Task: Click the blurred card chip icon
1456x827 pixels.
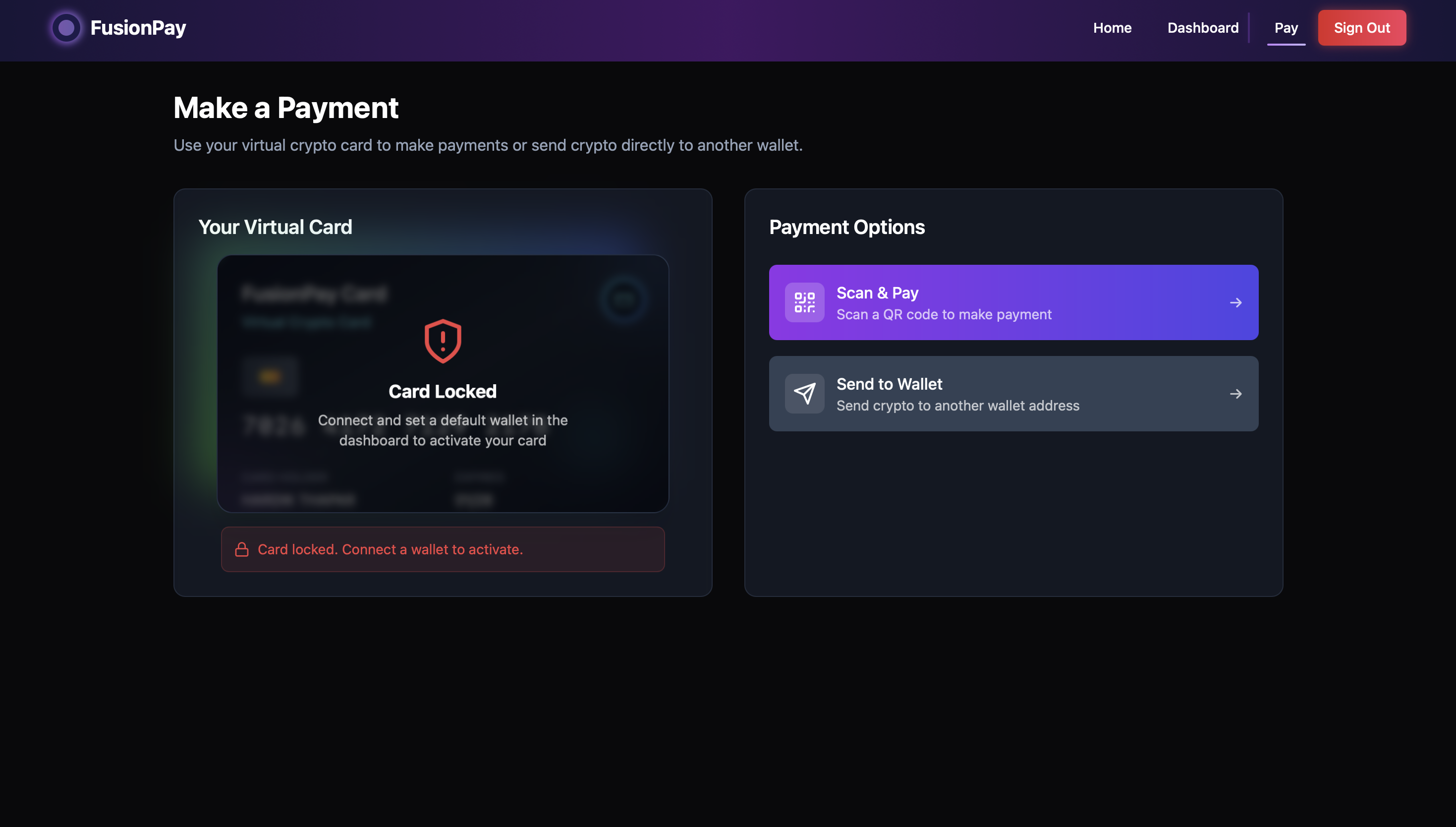Action: tap(270, 377)
